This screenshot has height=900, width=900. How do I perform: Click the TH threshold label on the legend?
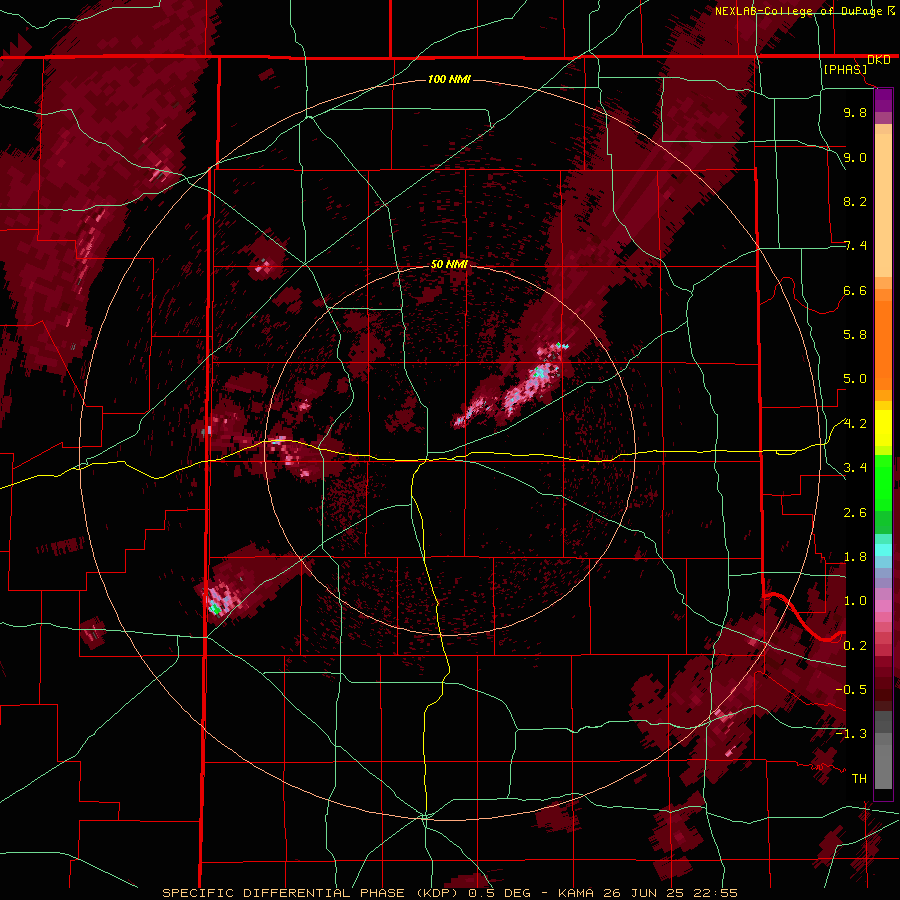[x=859, y=779]
